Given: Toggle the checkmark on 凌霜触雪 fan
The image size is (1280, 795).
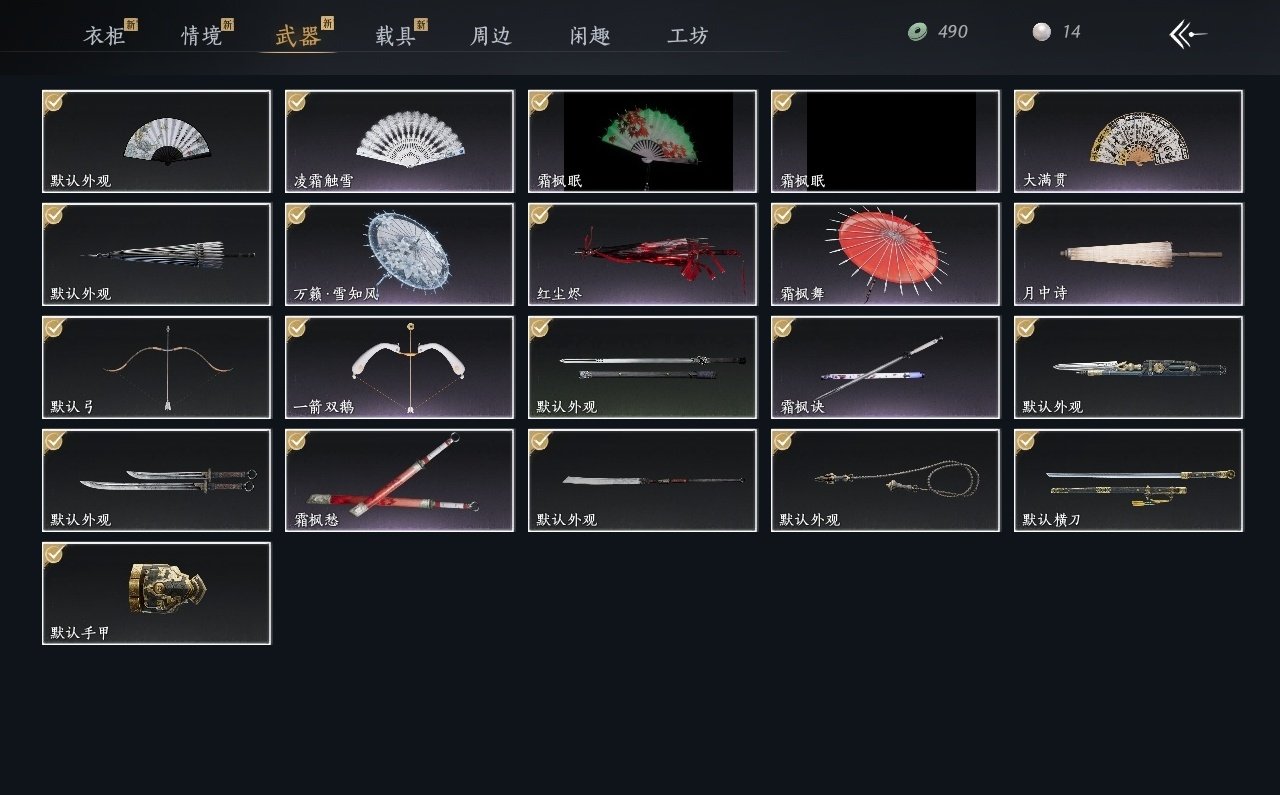Looking at the screenshot, I should coord(297,101).
